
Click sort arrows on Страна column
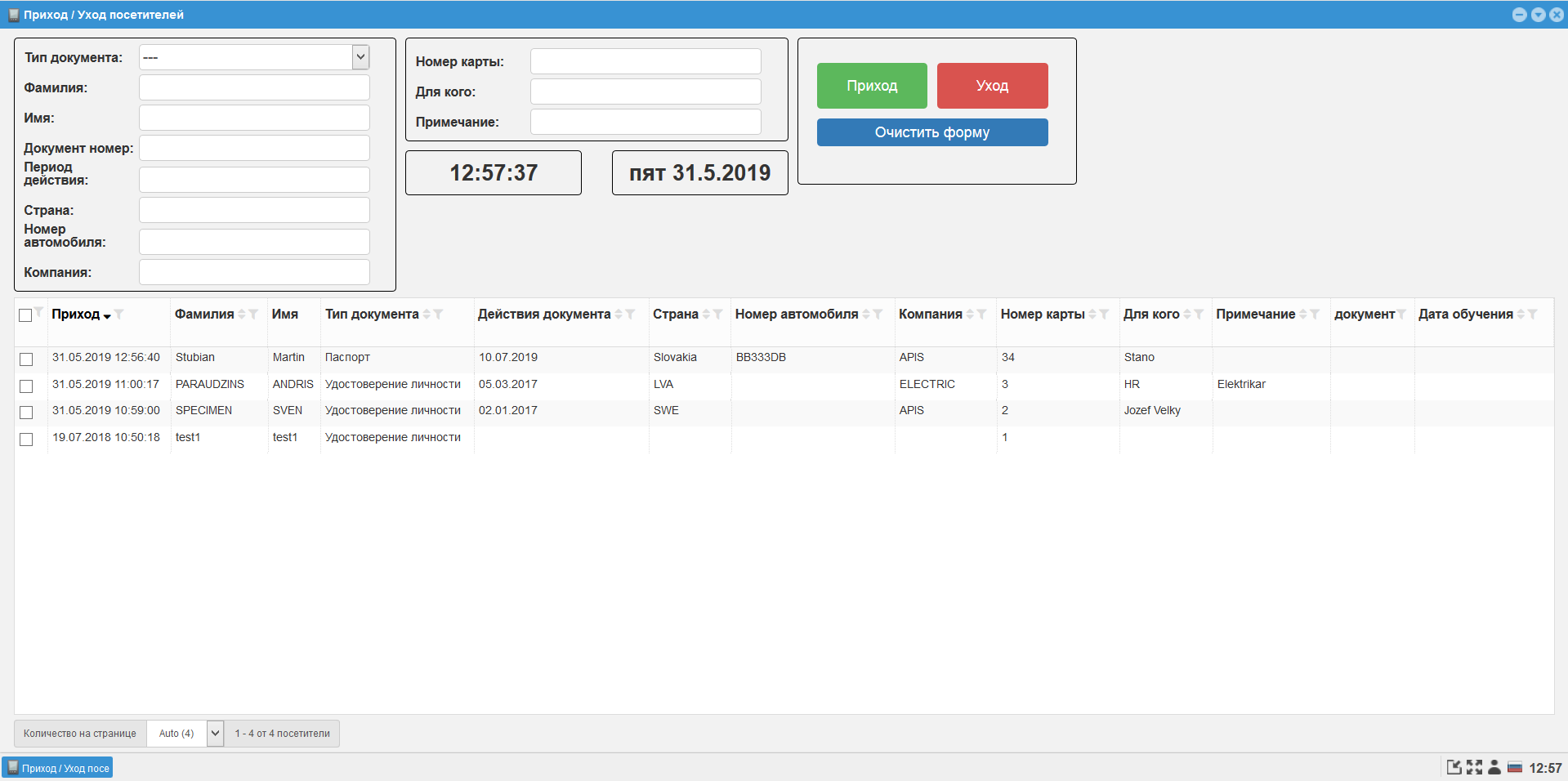[706, 315]
